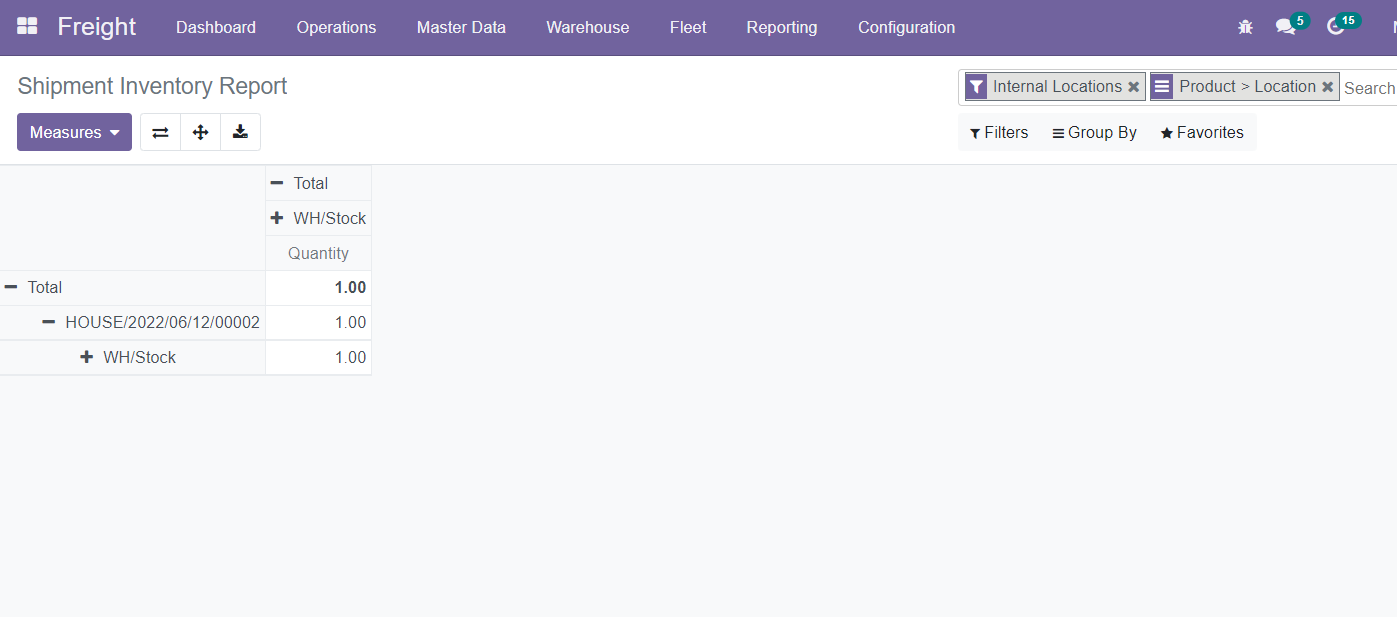Open the Operations menu
The width and height of the screenshot is (1397, 618).
(336, 27)
